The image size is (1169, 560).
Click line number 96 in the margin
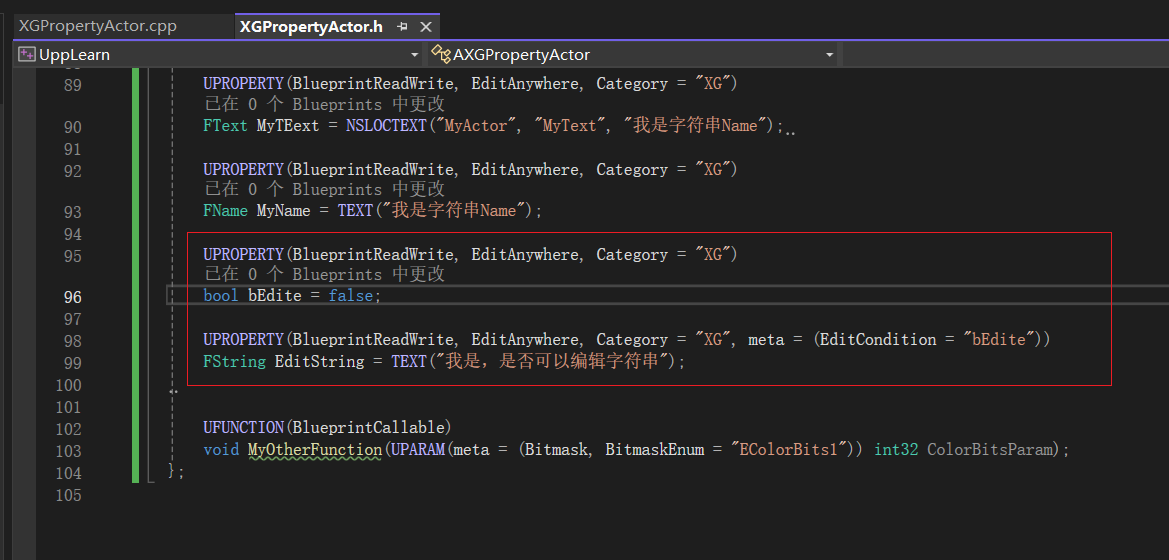[x=72, y=297]
